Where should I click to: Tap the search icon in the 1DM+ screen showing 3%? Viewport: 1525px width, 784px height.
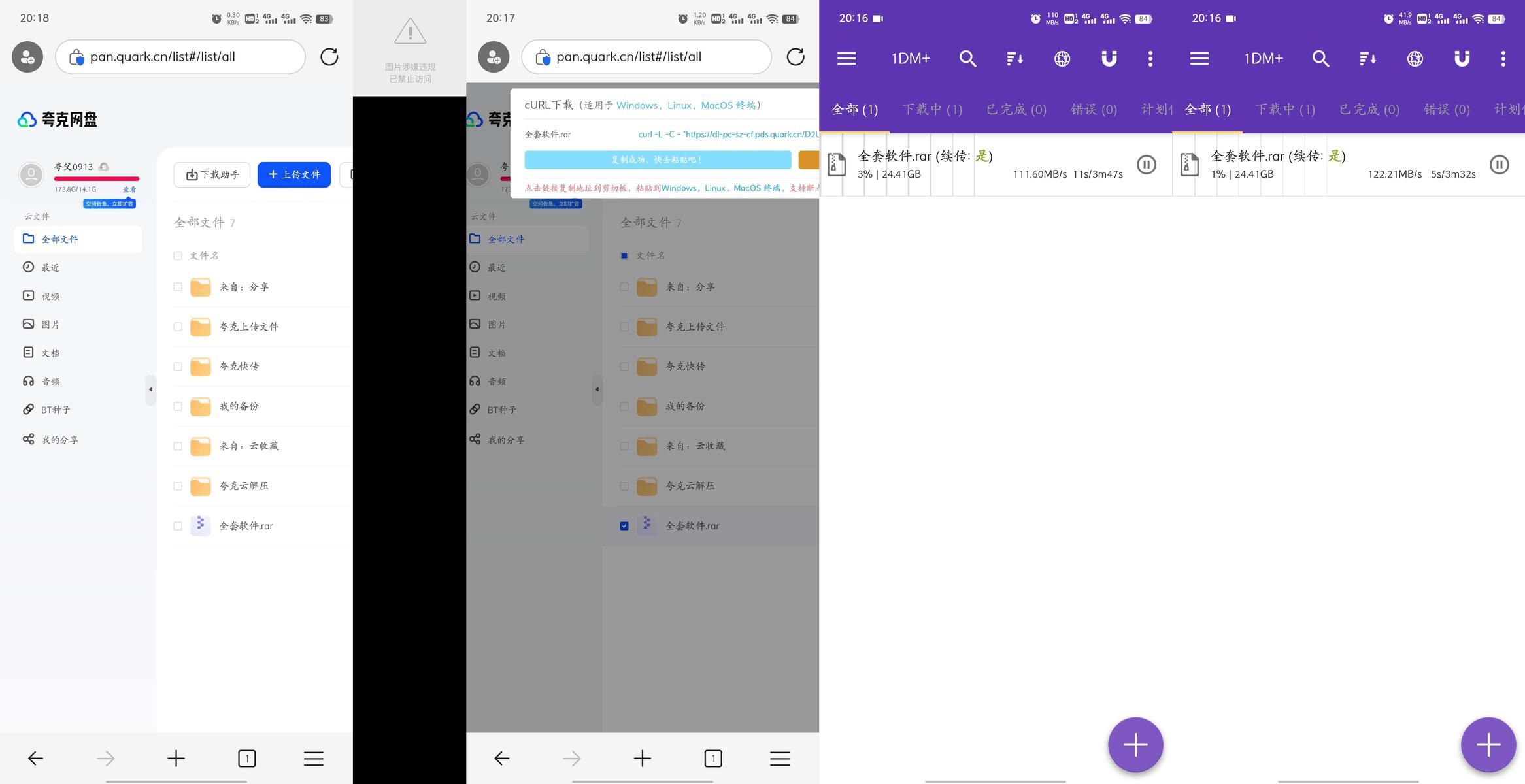coord(967,59)
